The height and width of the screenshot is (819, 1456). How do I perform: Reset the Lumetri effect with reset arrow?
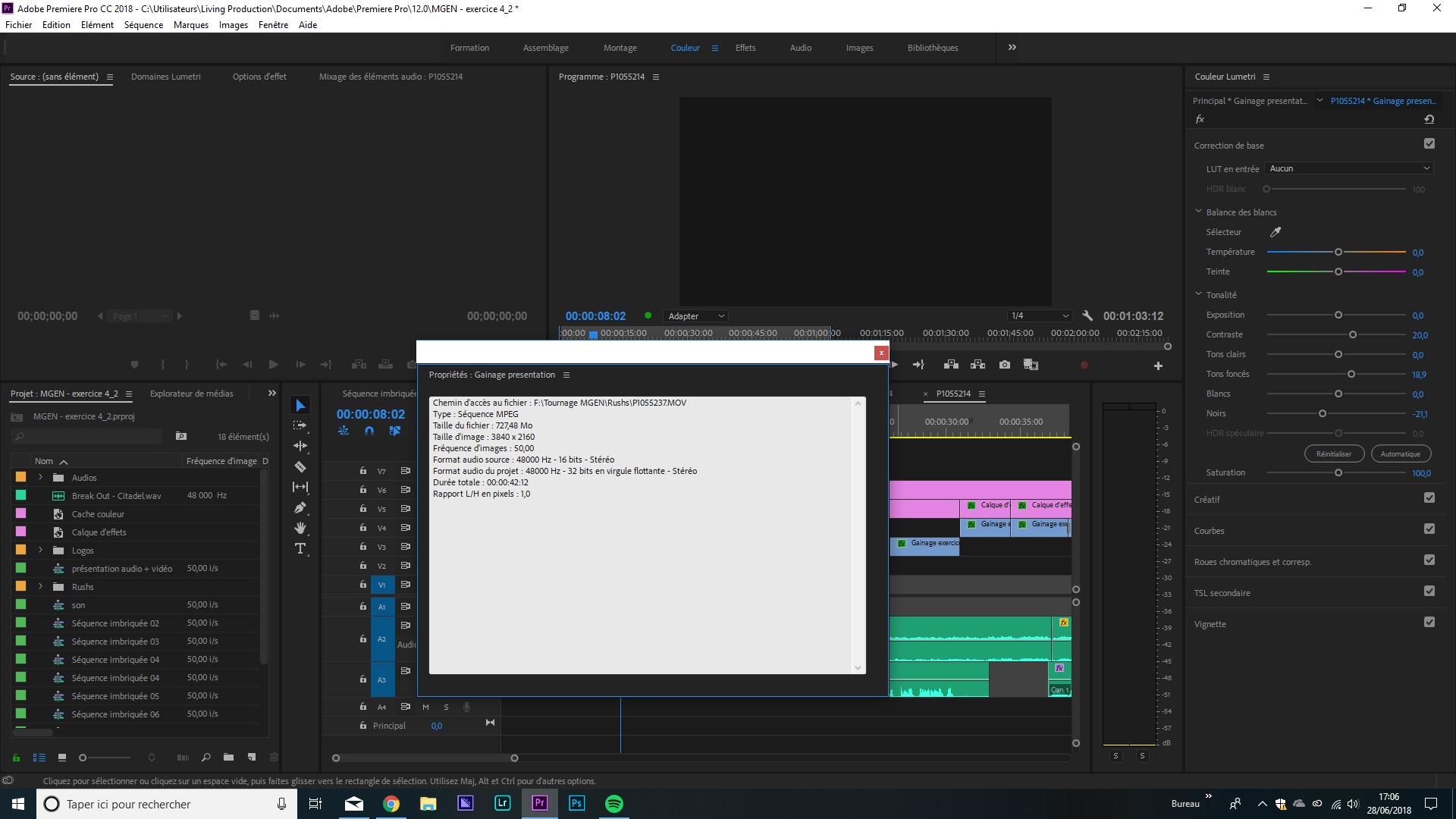(1429, 119)
